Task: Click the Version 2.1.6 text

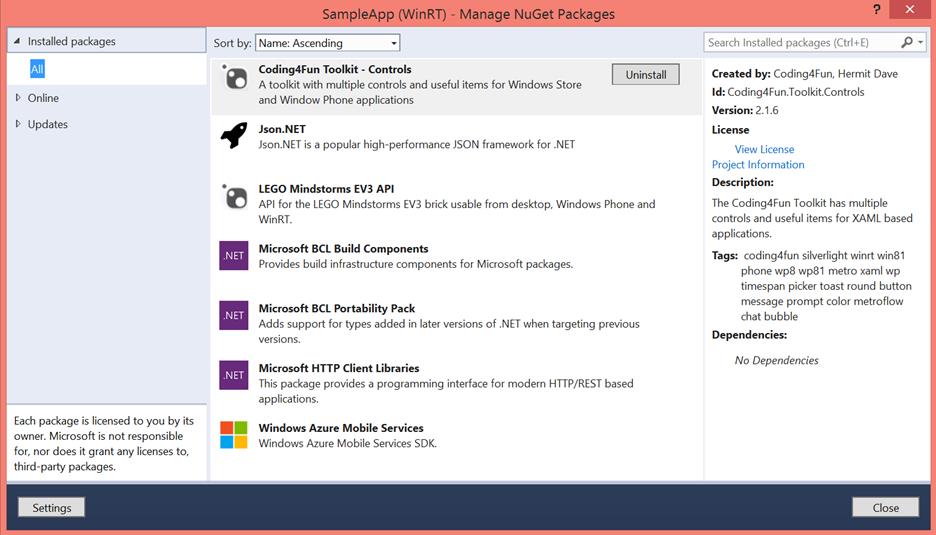Action: pyautogui.click(x=745, y=110)
